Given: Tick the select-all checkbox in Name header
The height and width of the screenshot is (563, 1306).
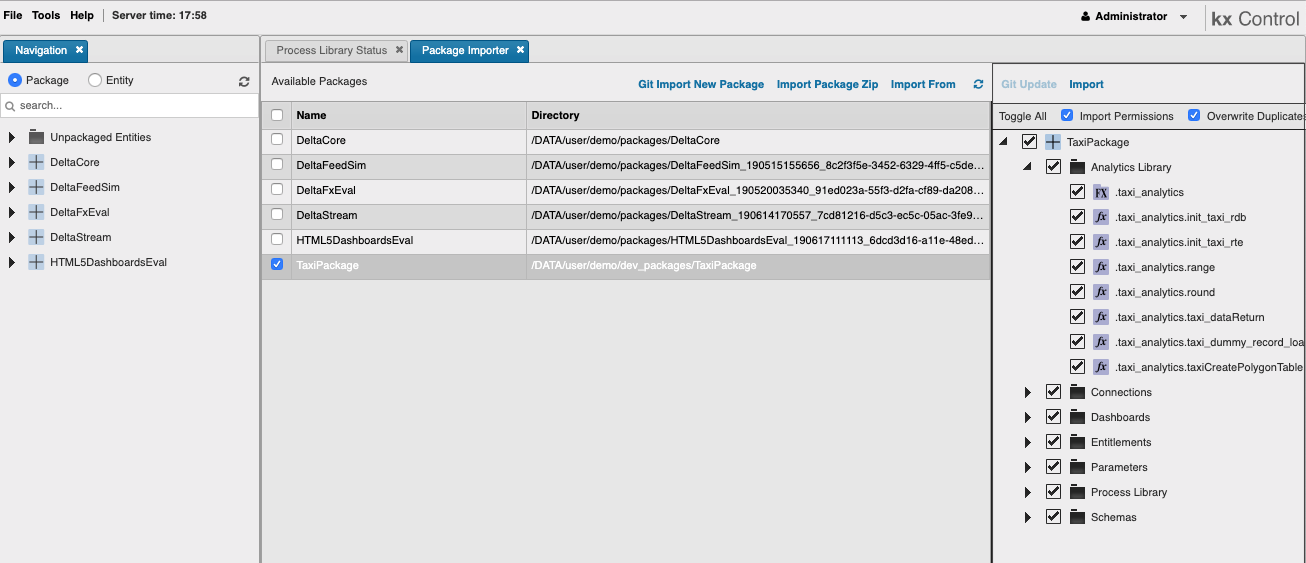Looking at the screenshot, I should [x=277, y=115].
